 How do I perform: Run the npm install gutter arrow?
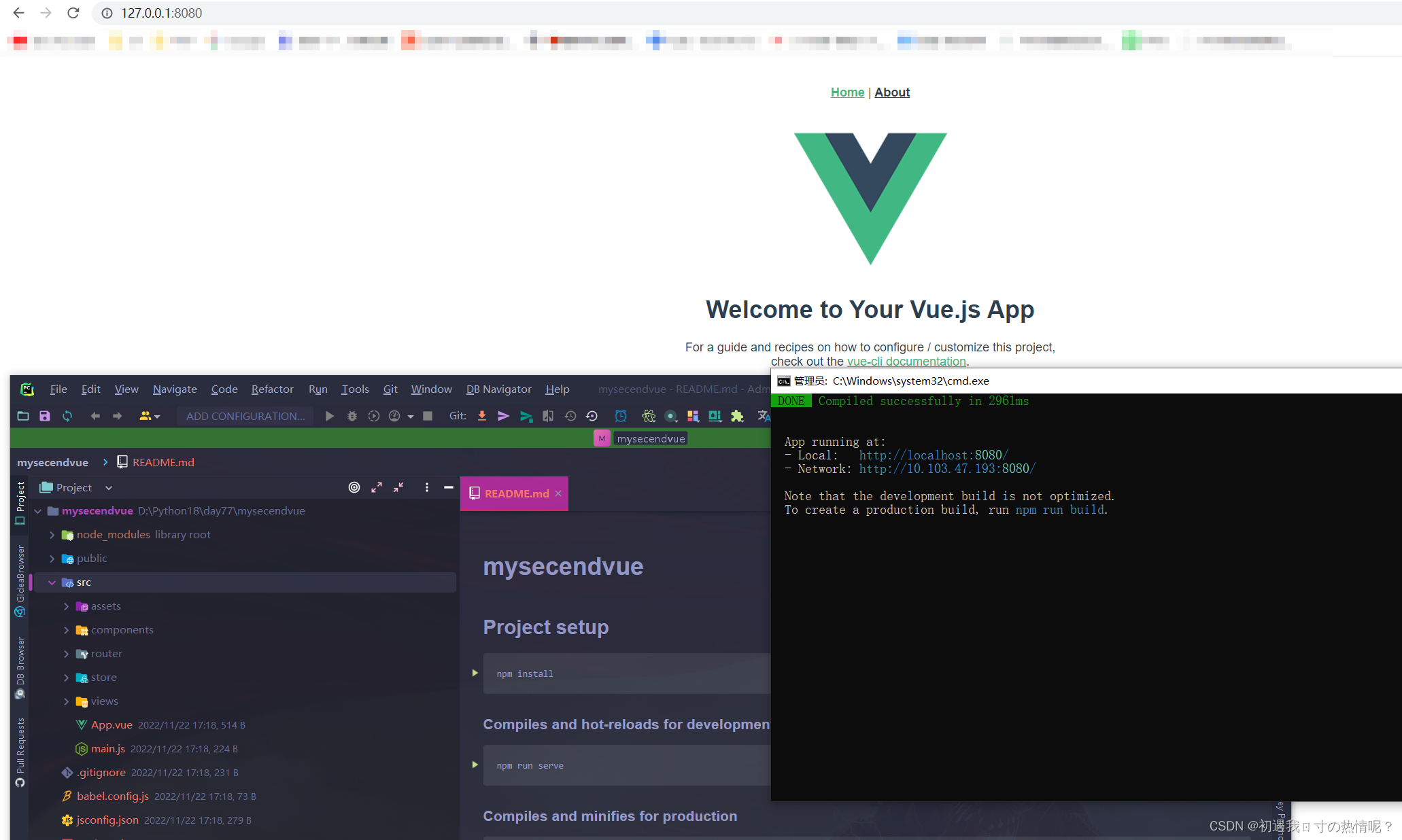coord(475,673)
